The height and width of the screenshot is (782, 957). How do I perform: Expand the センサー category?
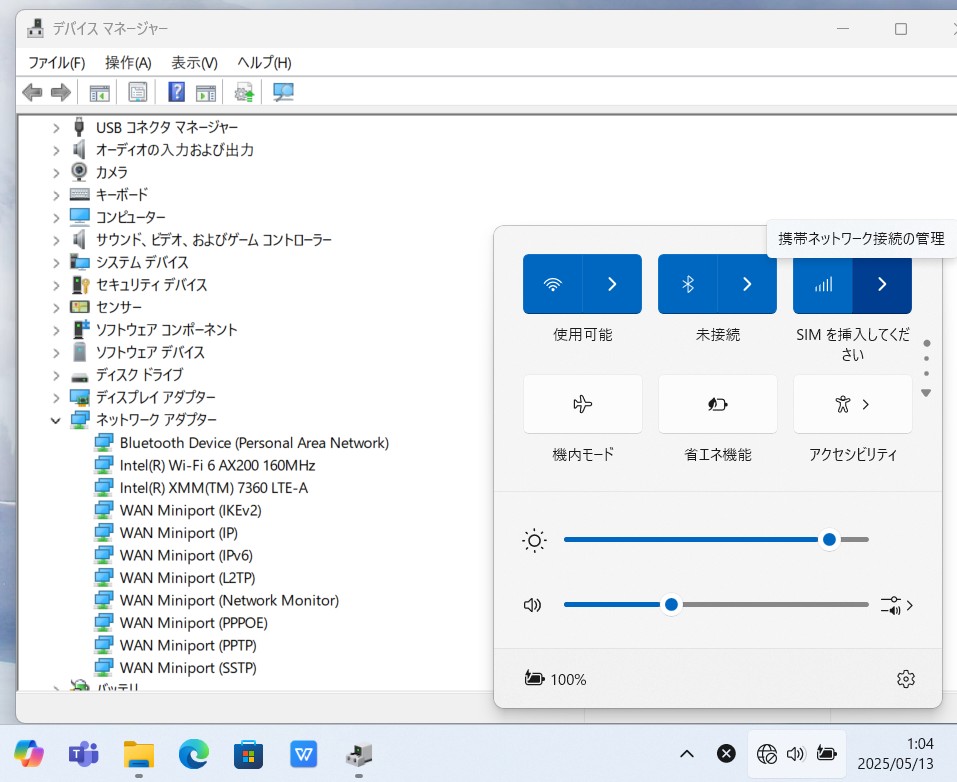click(x=56, y=308)
